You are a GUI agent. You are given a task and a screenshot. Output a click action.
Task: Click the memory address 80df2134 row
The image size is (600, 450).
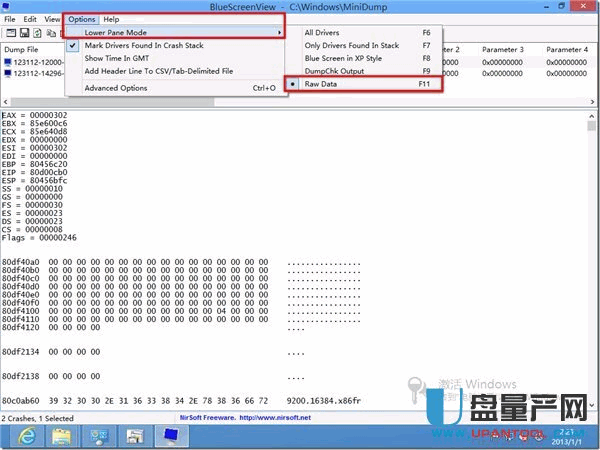click(x=153, y=352)
